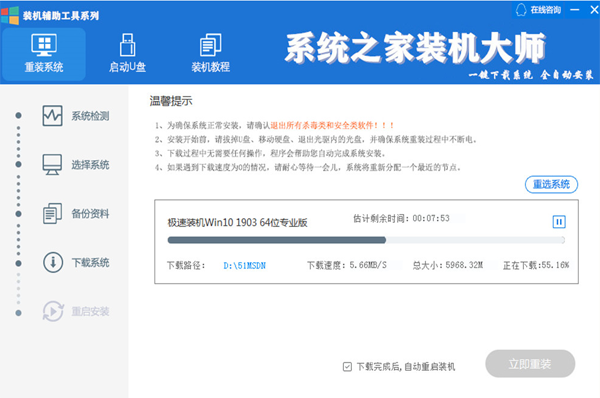Click the 系统检测 step icon
600x398 pixels.
pyautogui.click(x=52, y=116)
